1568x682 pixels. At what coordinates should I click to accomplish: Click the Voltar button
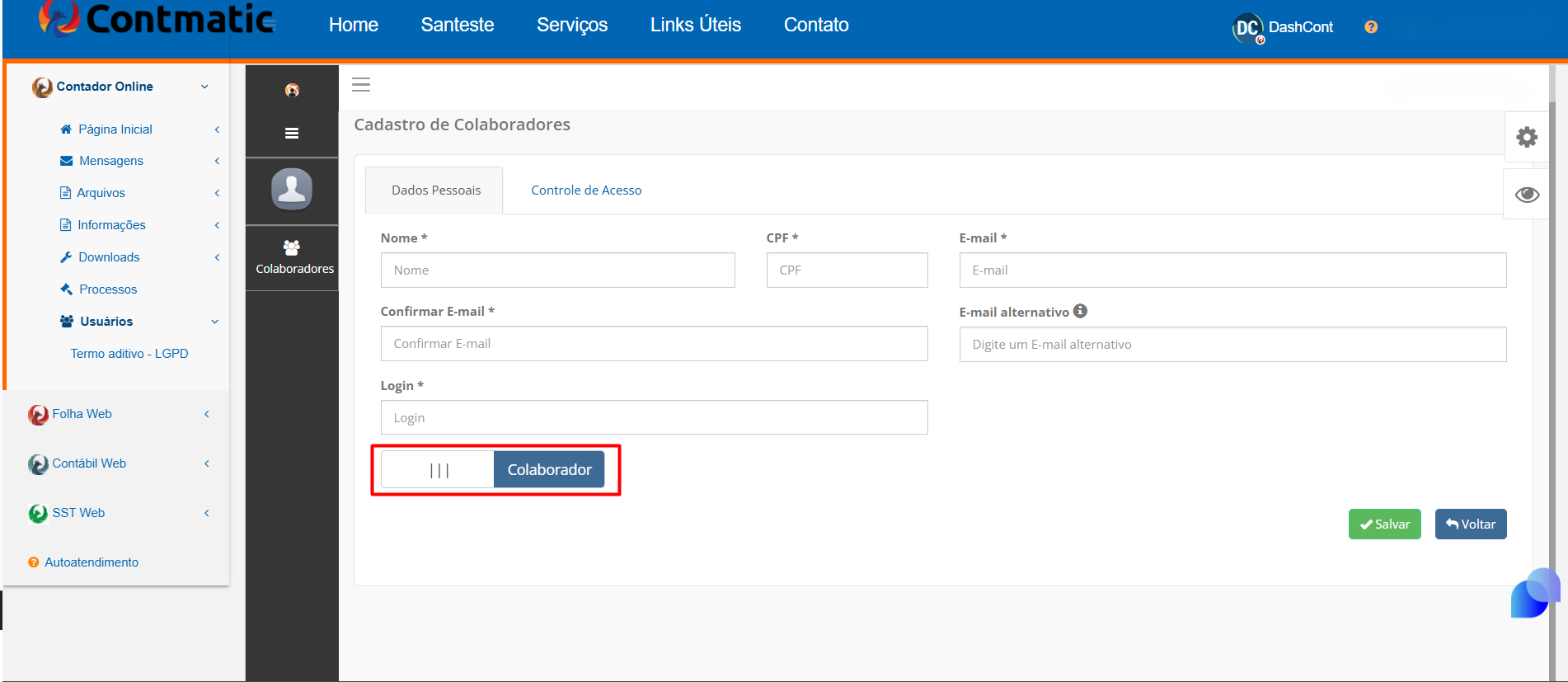coord(1471,524)
